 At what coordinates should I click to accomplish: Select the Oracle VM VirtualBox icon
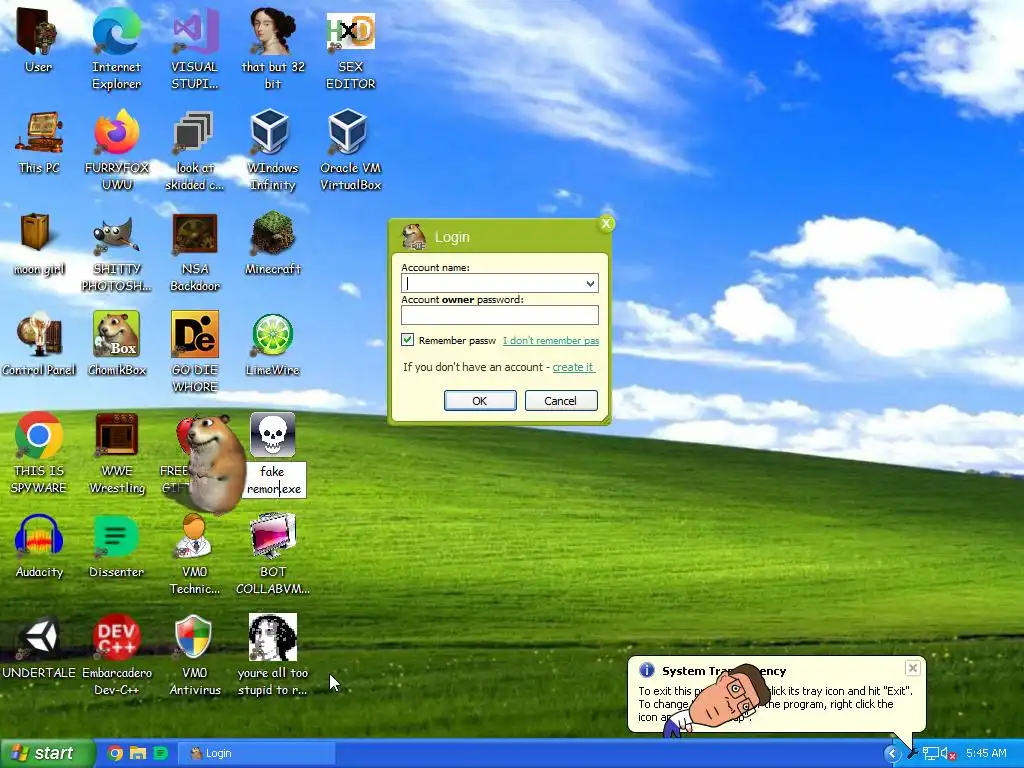point(348,133)
